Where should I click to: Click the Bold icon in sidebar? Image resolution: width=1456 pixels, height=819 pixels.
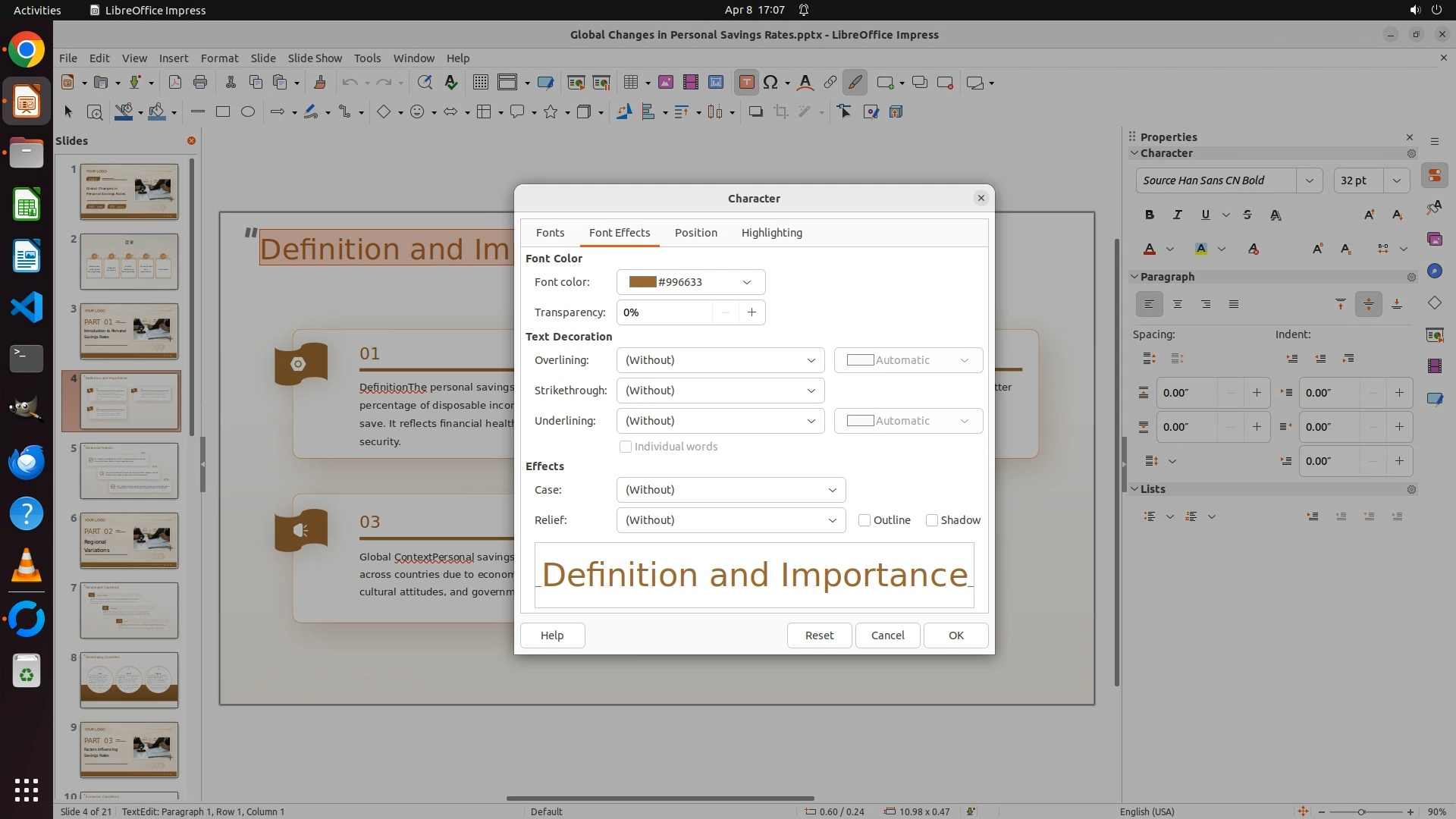click(x=1150, y=215)
